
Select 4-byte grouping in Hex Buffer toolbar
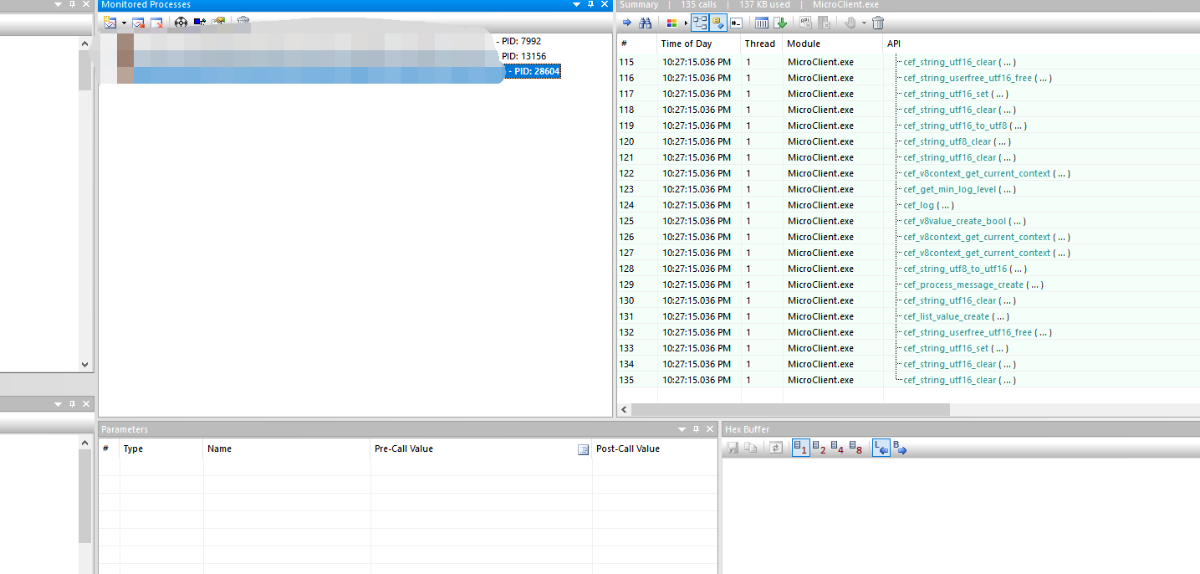838,448
